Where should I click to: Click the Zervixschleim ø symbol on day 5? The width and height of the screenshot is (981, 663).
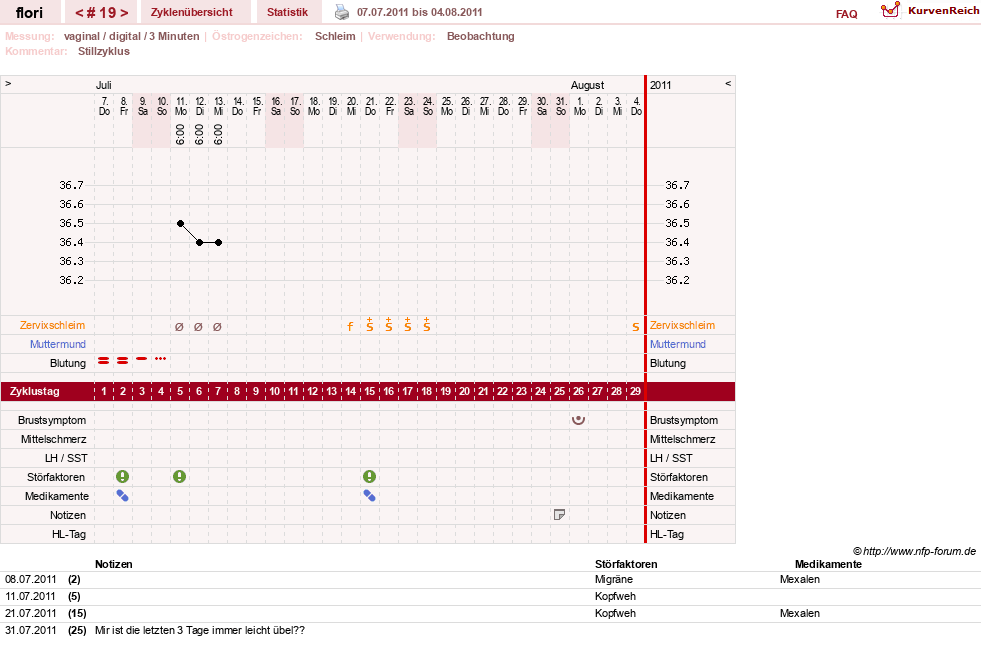pyautogui.click(x=180, y=326)
